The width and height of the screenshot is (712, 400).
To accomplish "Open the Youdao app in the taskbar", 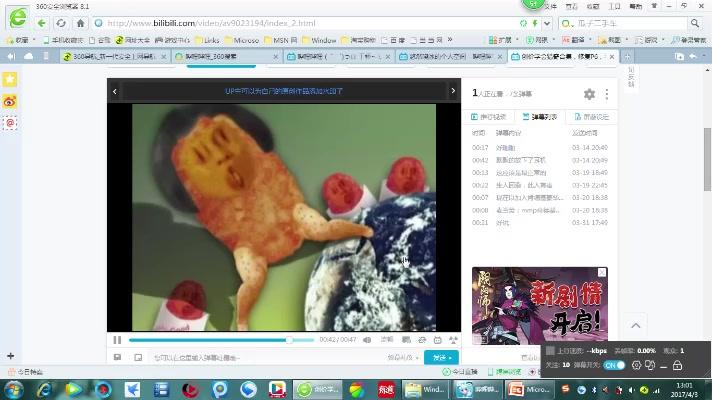I will (386, 390).
